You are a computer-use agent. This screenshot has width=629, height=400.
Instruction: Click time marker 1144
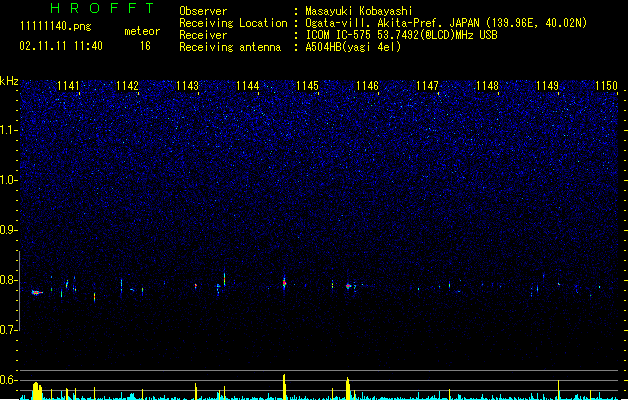pyautogui.click(x=248, y=86)
